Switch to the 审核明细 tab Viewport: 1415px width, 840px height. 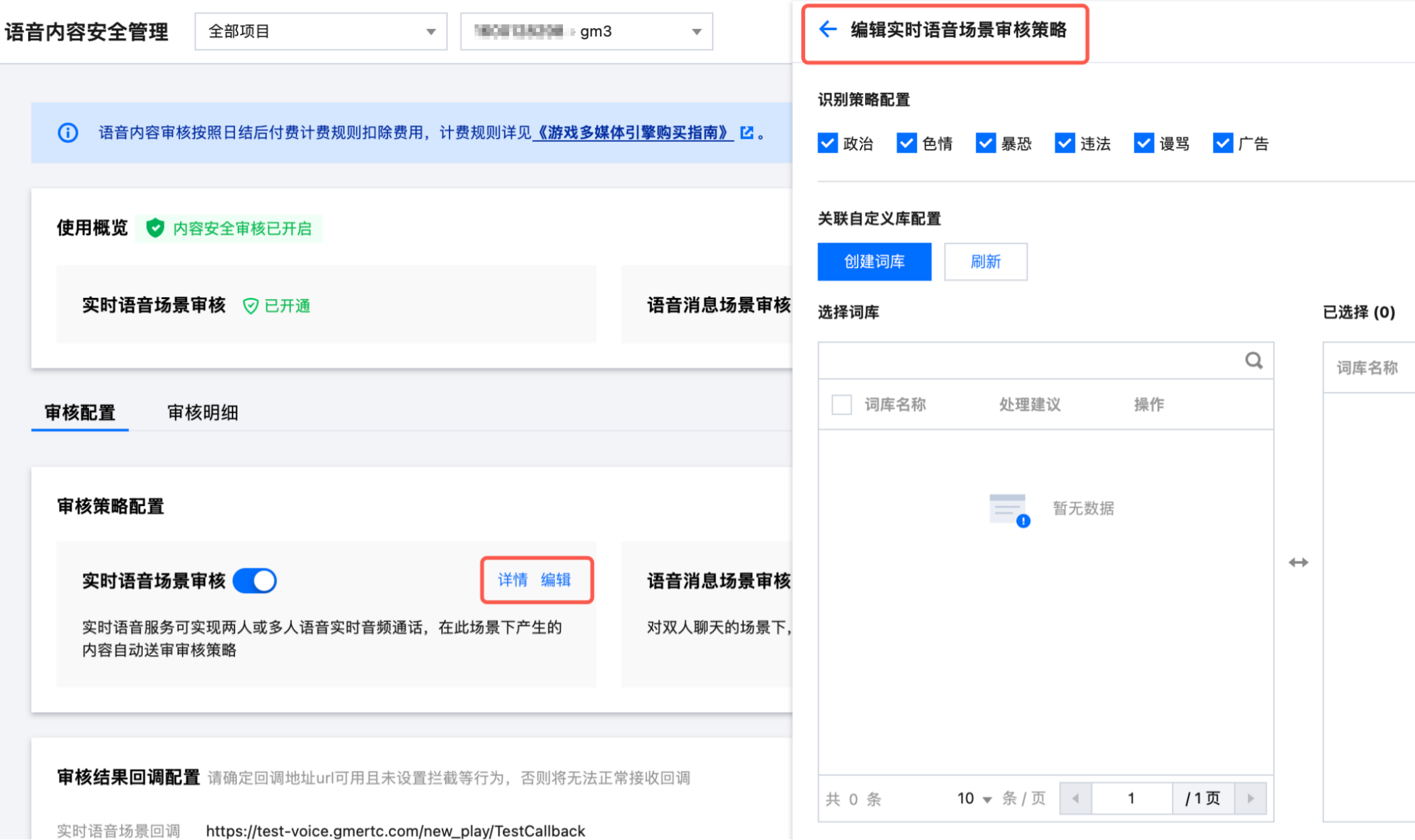[203, 412]
